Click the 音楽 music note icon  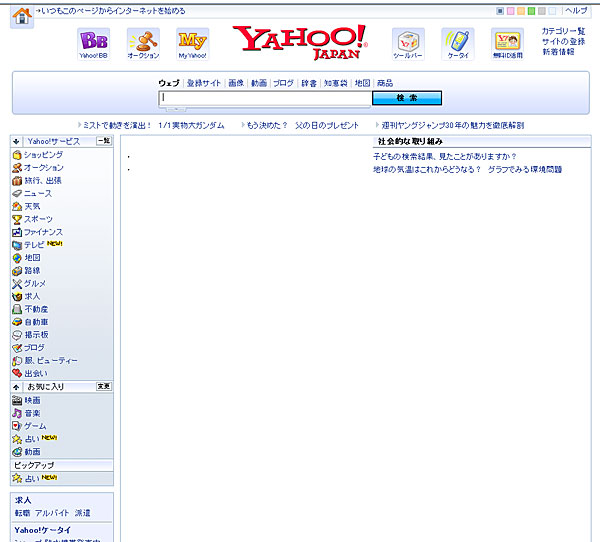17,413
